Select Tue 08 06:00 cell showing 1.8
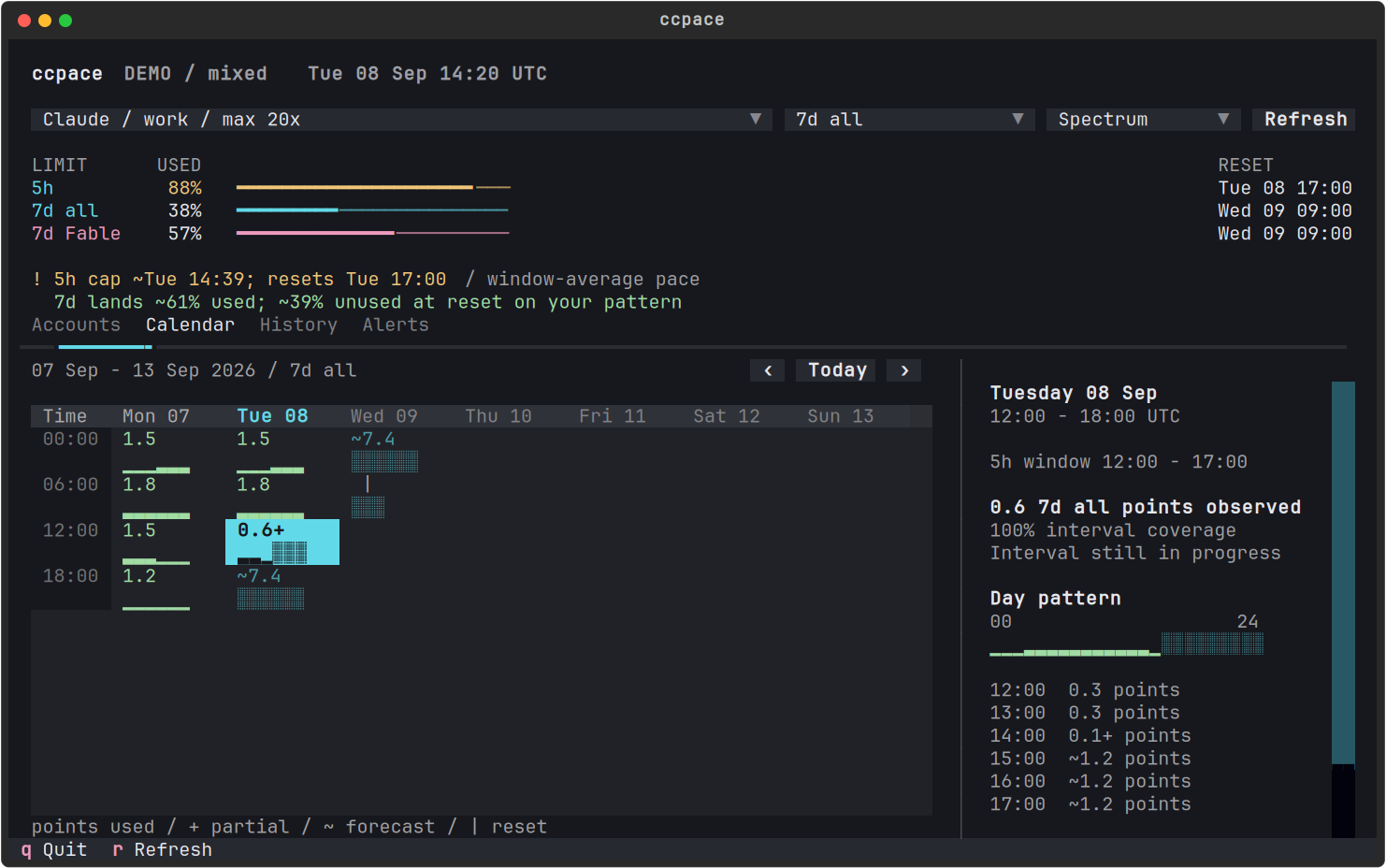Screen dimensions: 1386x868 click(282, 497)
